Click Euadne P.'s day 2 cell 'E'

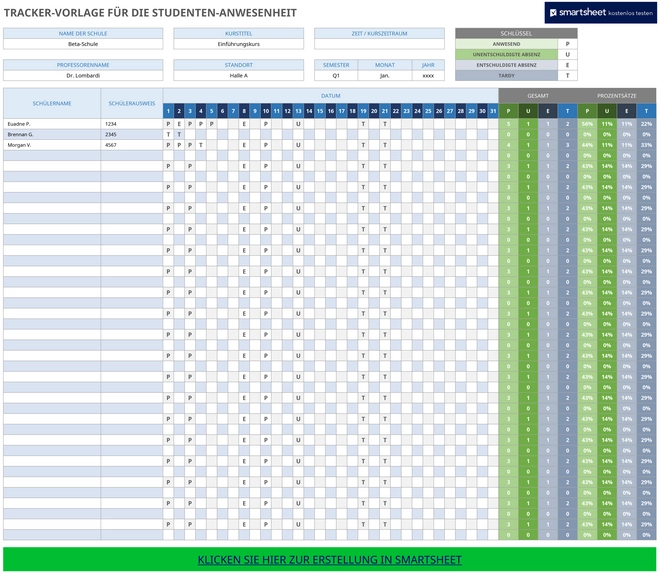coord(179,124)
